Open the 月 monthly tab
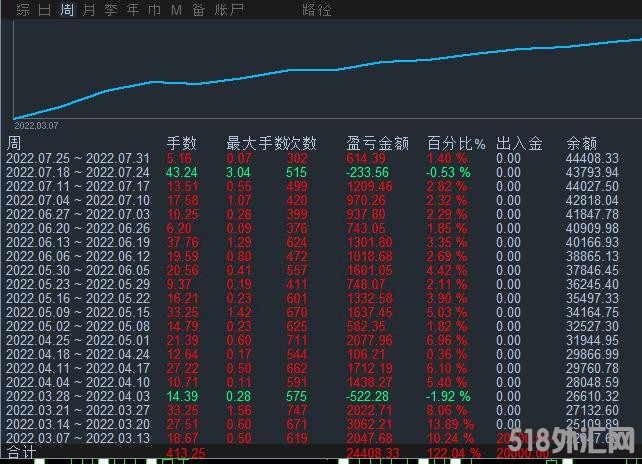The height and width of the screenshot is (464, 642). [88, 9]
